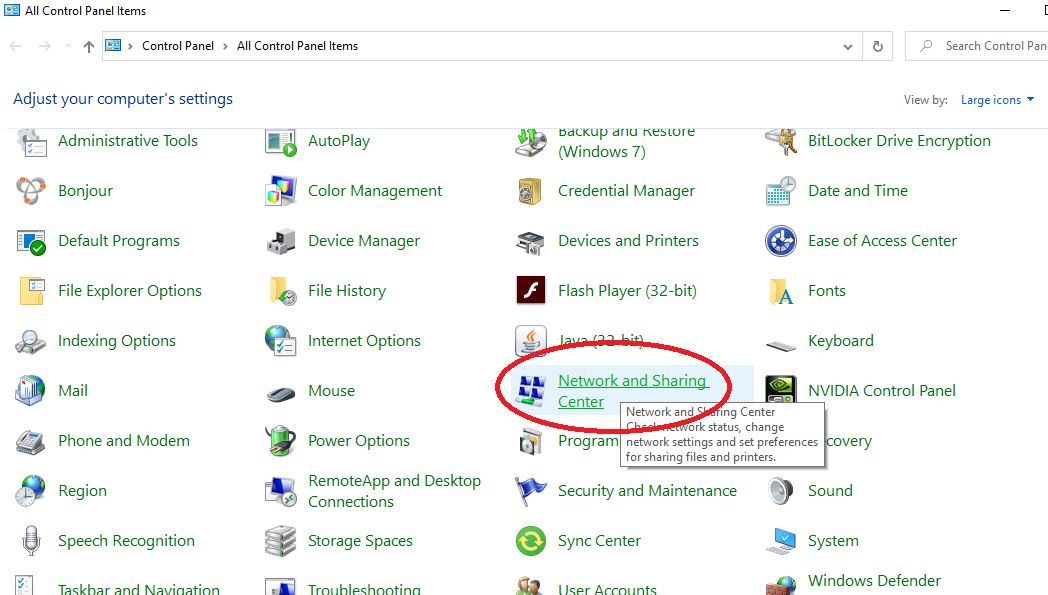
Task: Open the Internet Options link
Action: point(364,341)
